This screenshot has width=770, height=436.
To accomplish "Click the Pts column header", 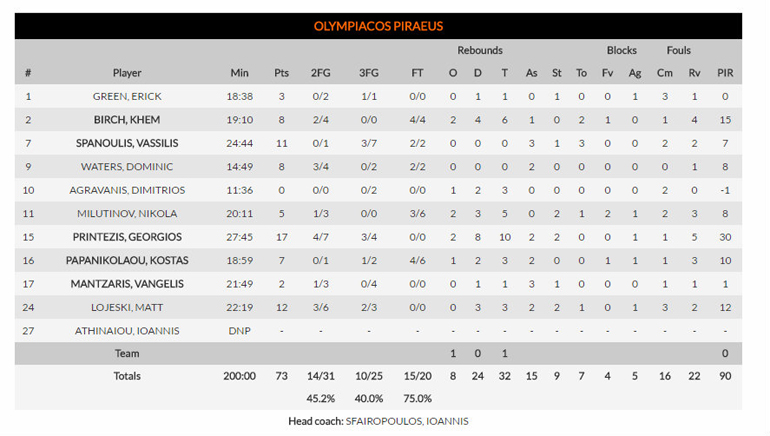I will [x=281, y=73].
